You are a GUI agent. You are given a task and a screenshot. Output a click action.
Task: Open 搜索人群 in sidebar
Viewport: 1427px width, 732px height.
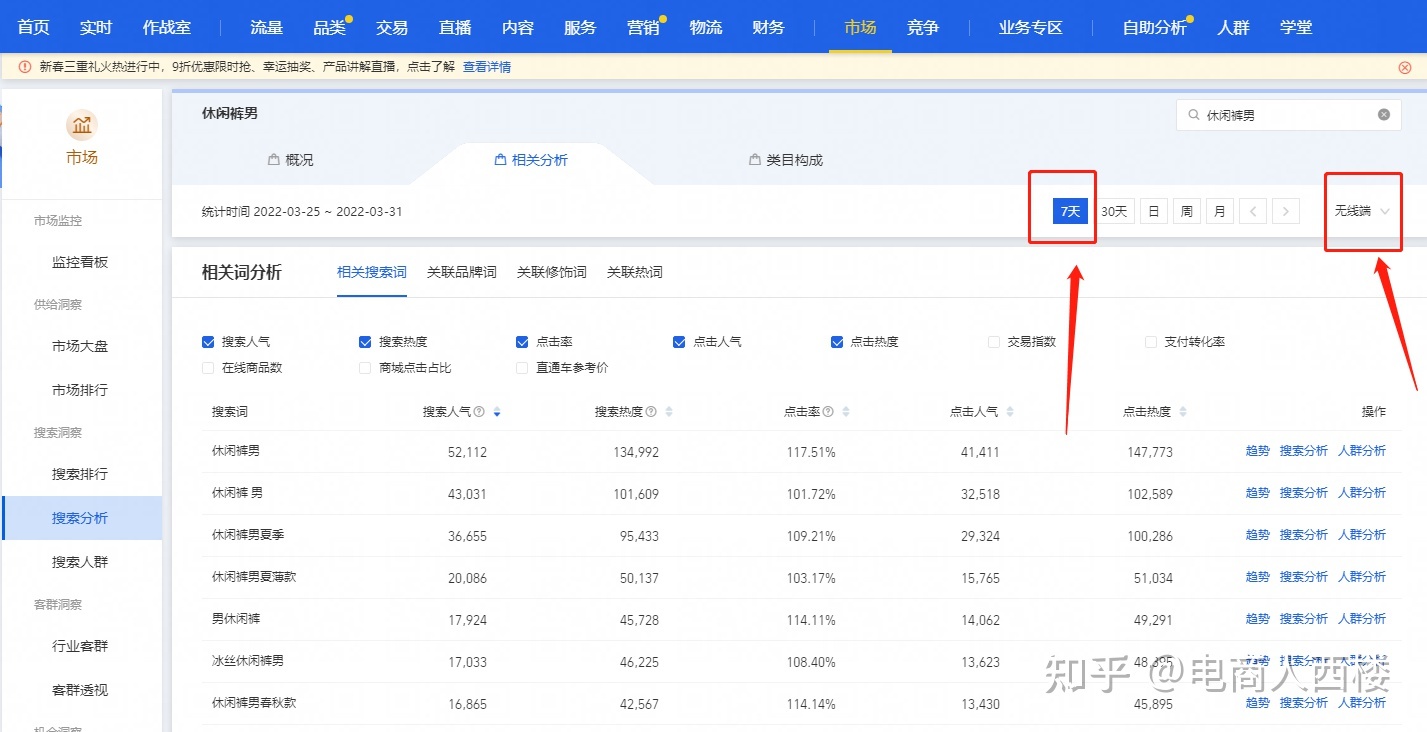tap(80, 562)
